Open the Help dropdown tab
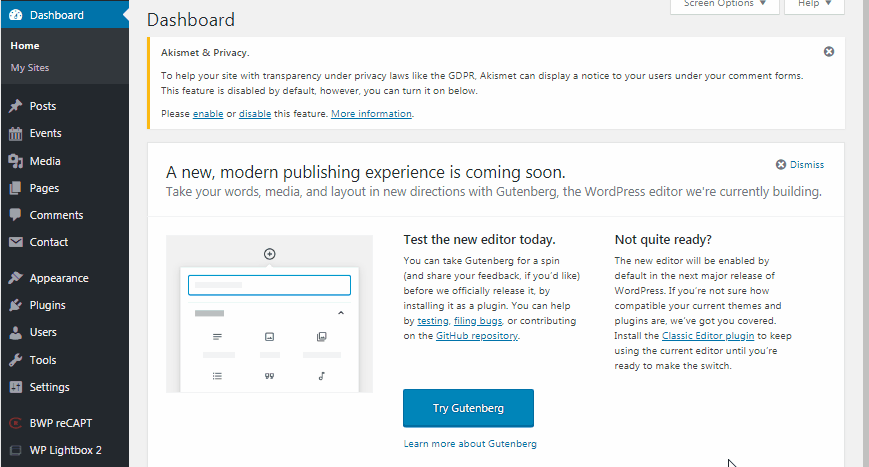Viewport: 869px width, 467px height. tap(814, 4)
